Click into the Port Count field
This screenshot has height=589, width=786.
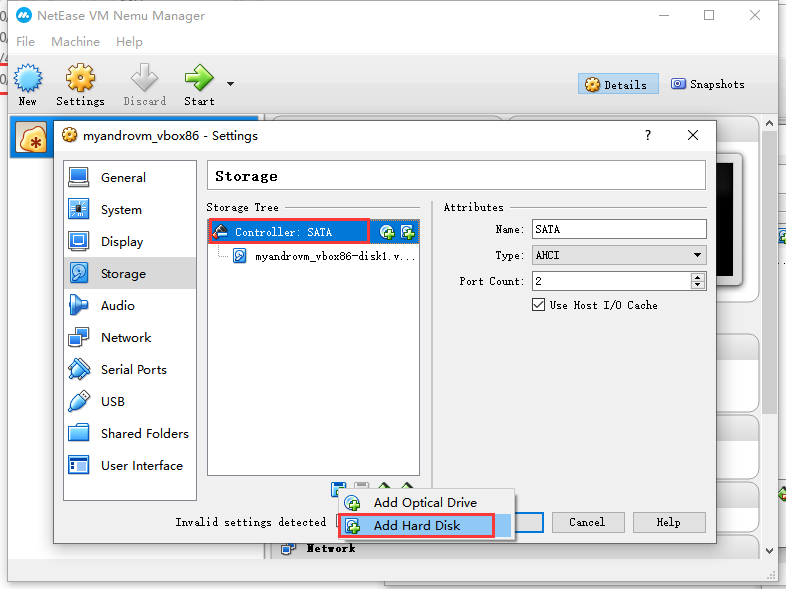(612, 281)
